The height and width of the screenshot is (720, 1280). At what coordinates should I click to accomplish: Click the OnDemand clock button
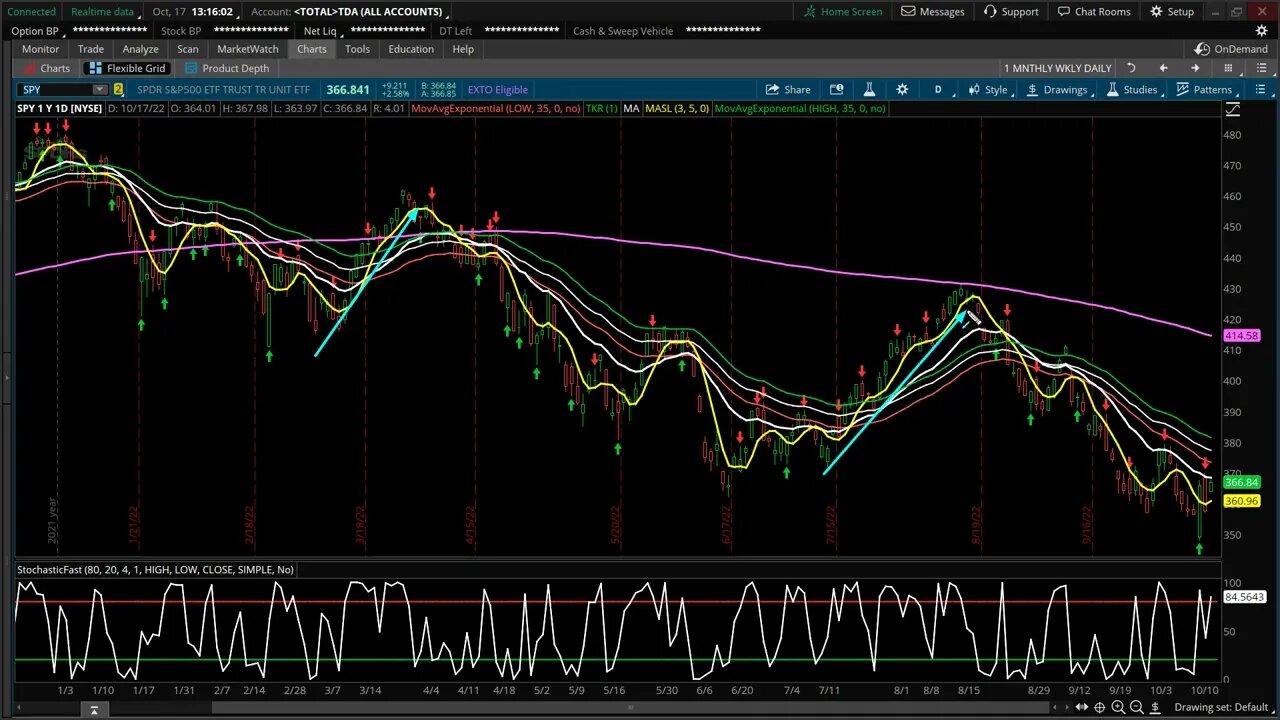pyautogui.click(x=1231, y=49)
